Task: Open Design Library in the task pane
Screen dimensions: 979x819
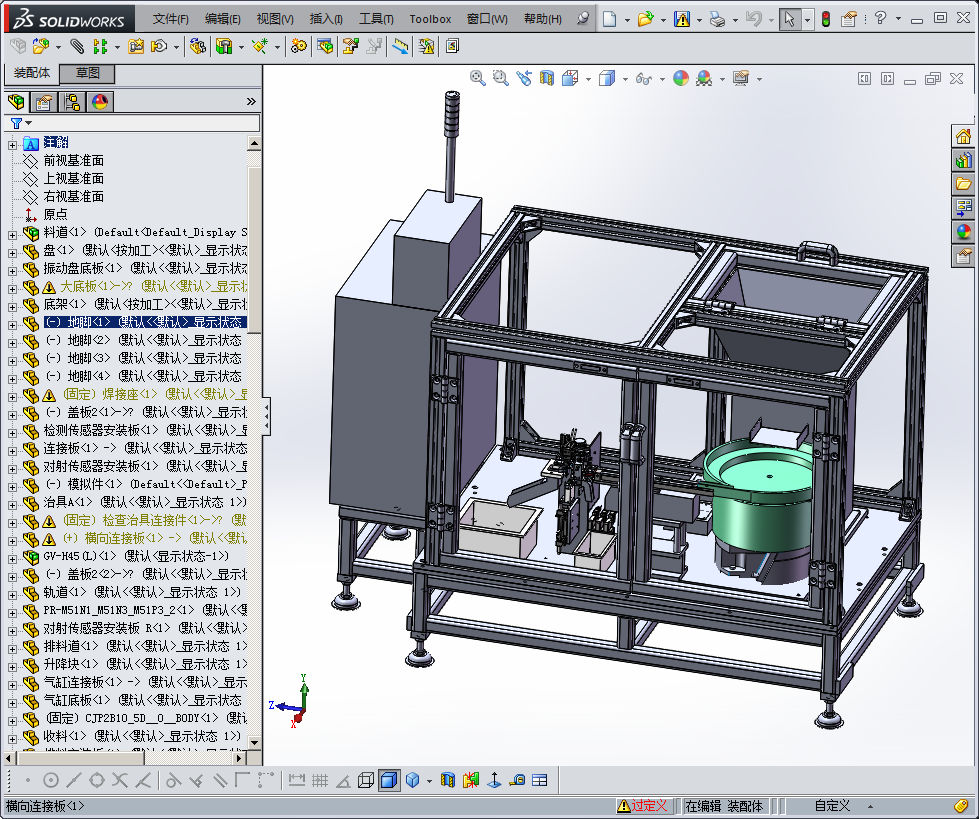Action: coord(964,160)
